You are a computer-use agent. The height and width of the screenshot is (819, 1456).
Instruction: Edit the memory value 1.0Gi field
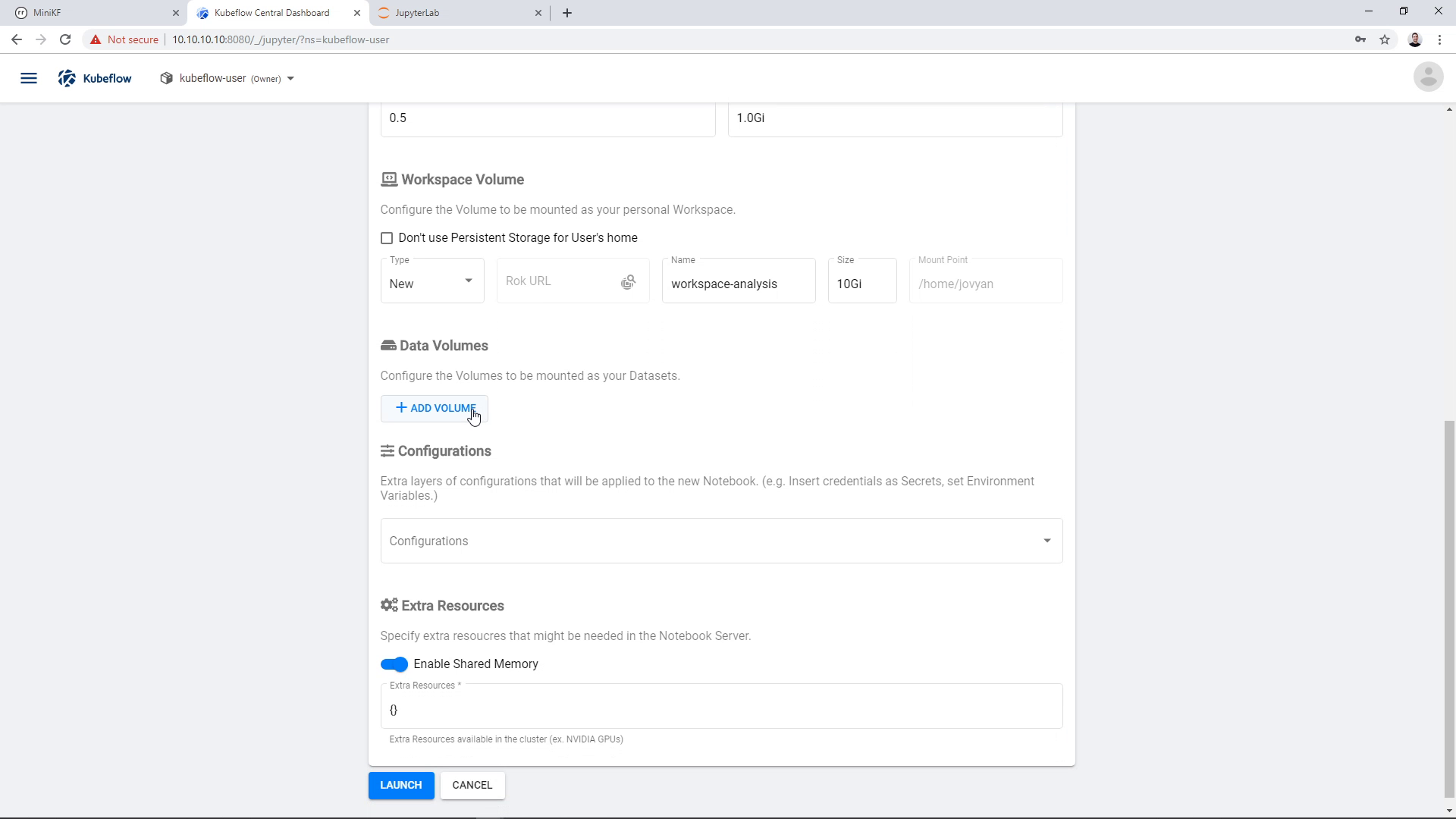(895, 118)
